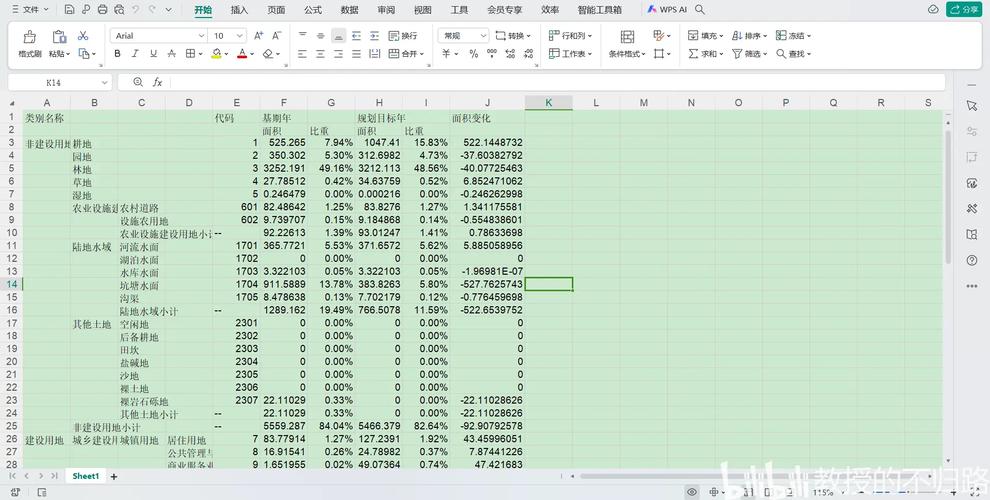
Task: Toggle left text alignment
Action: (x=302, y=54)
